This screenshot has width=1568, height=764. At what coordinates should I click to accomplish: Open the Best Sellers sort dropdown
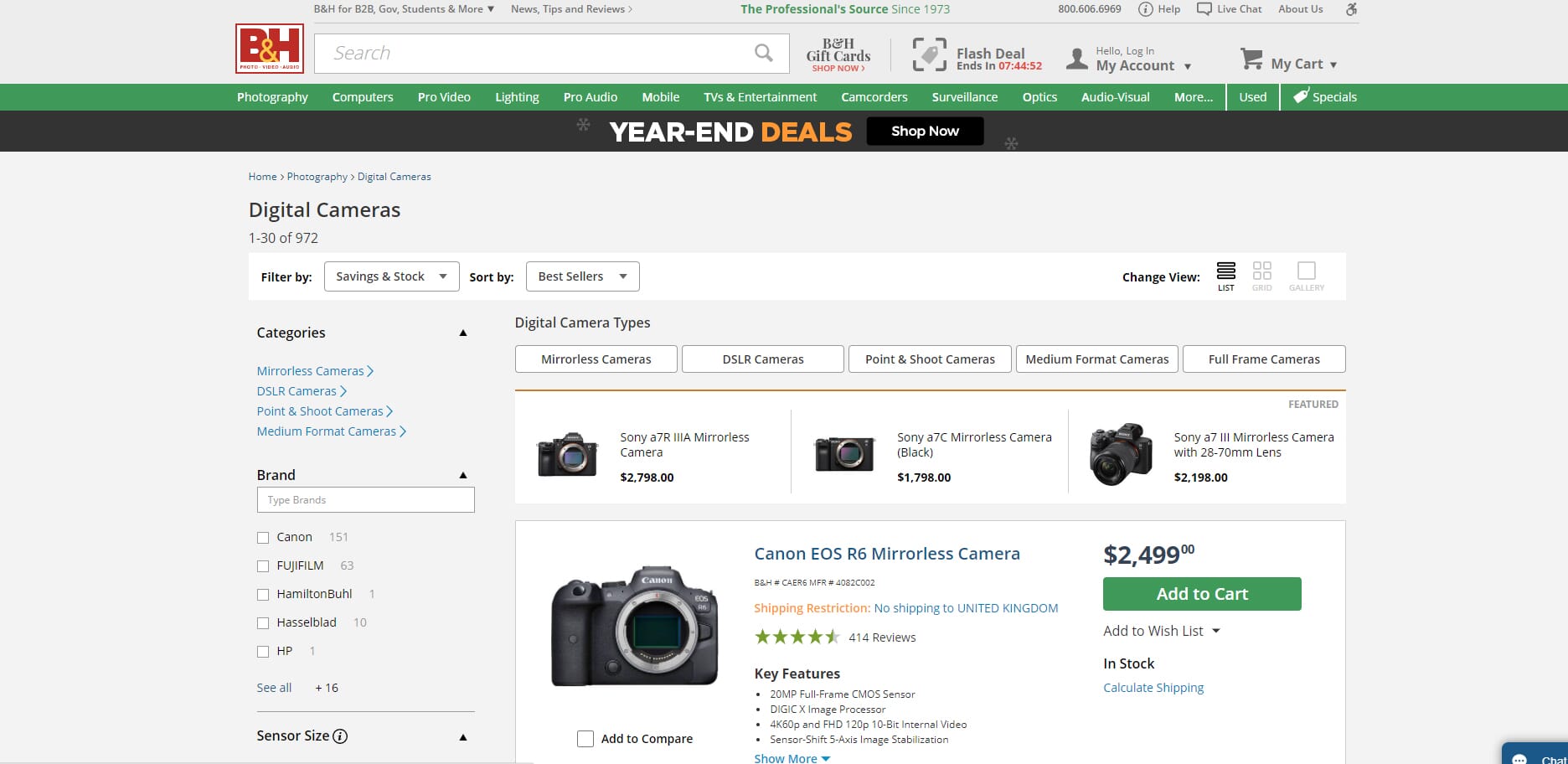point(582,276)
